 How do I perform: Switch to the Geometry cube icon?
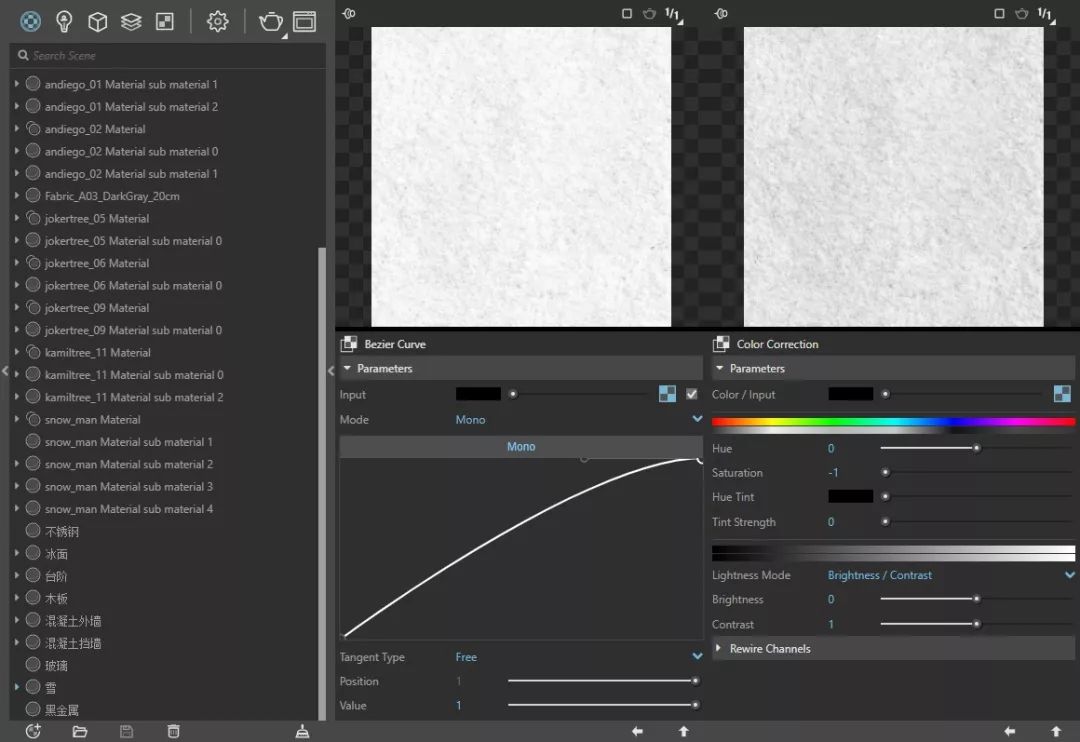97,21
